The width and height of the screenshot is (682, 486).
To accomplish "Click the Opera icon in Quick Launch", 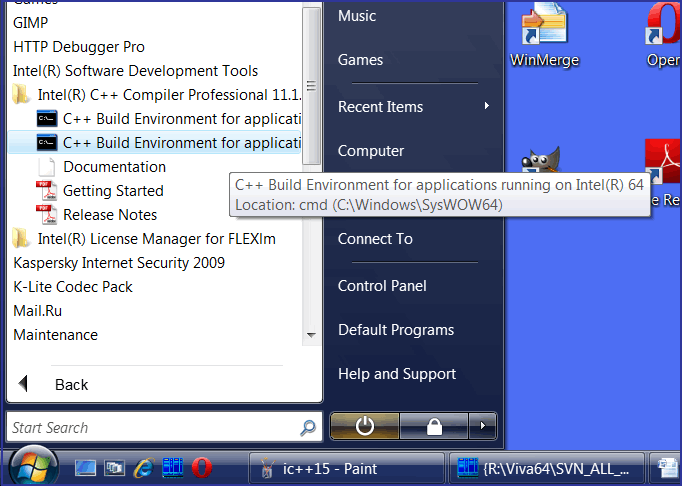I will click(201, 467).
